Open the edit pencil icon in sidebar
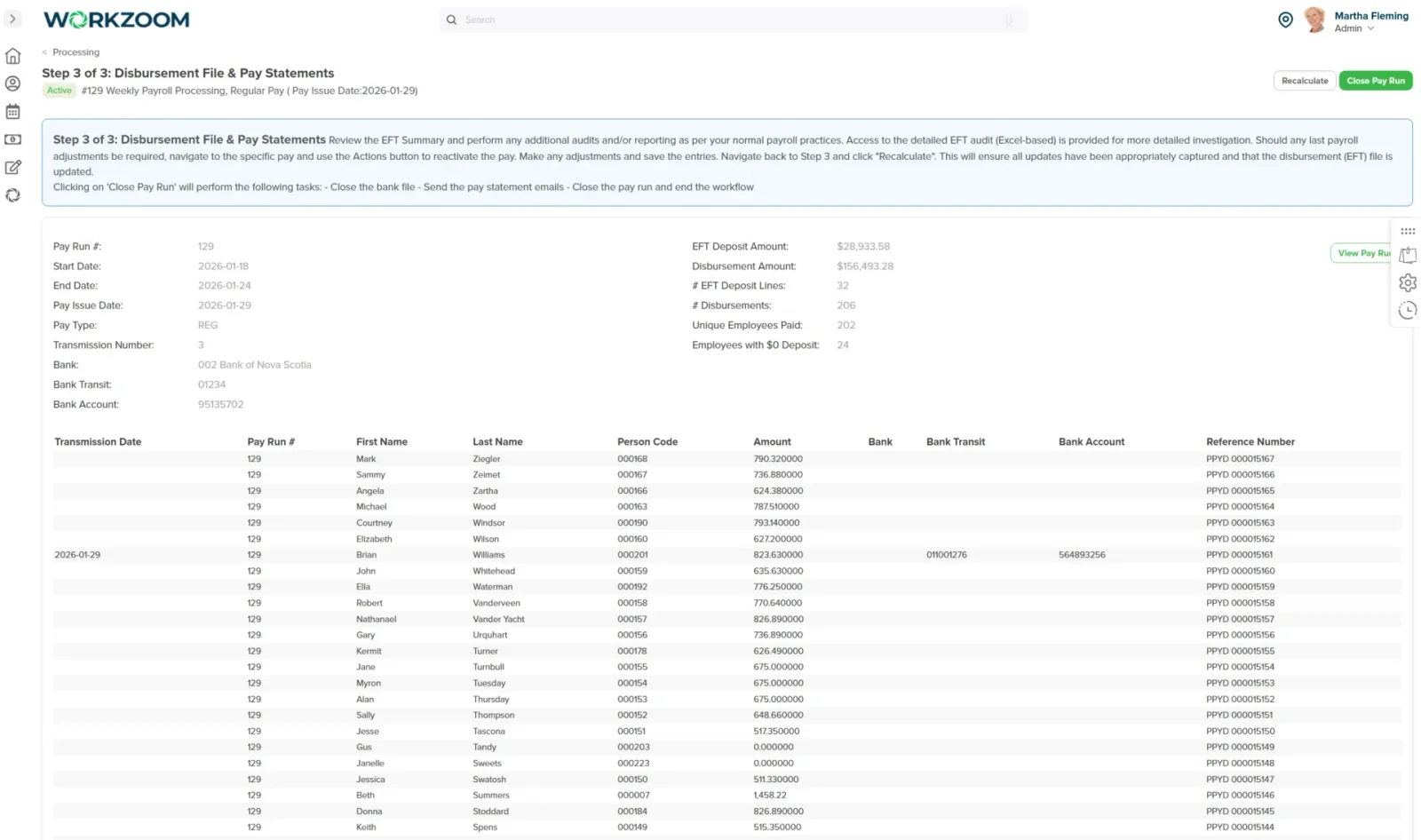 coord(12,167)
